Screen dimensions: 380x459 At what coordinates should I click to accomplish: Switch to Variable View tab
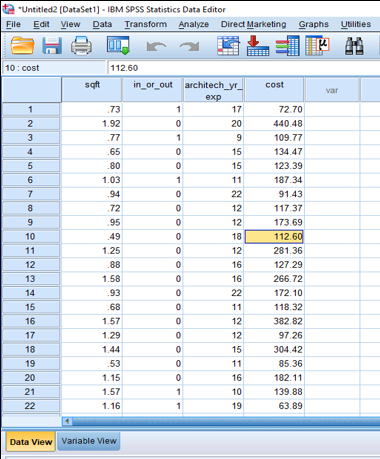click(89, 441)
